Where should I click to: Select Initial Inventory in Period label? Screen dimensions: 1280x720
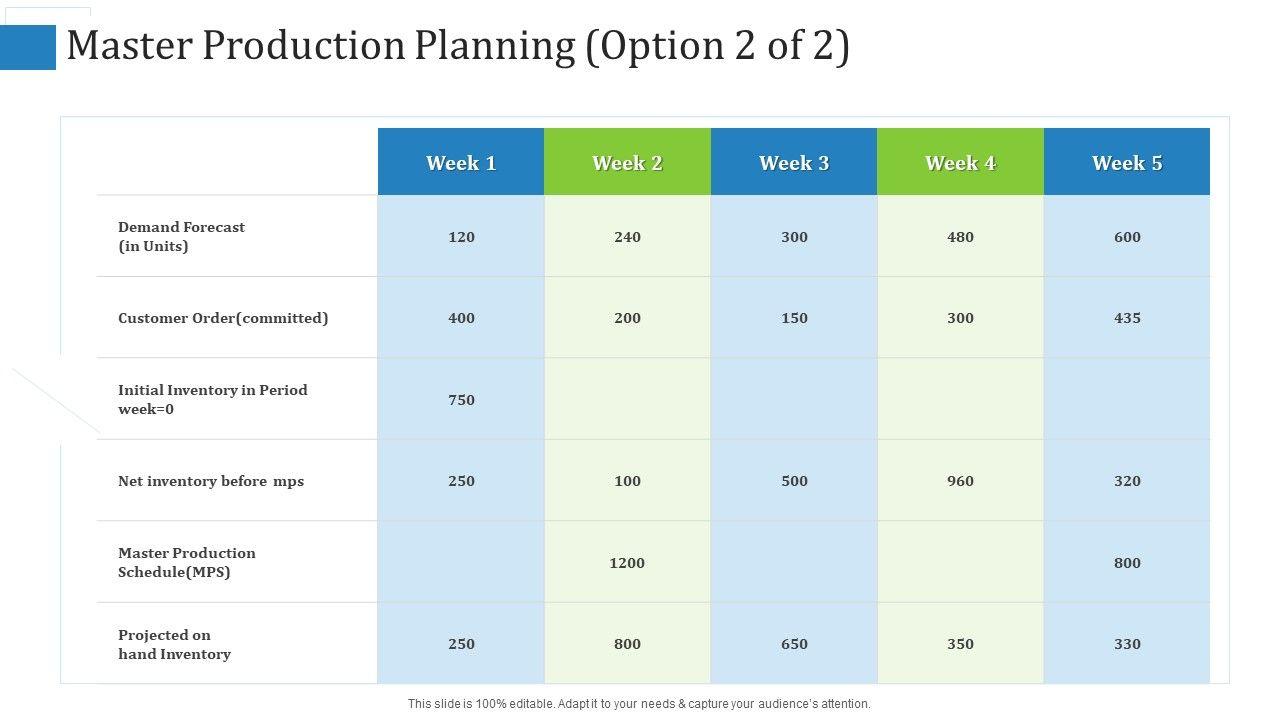point(212,400)
